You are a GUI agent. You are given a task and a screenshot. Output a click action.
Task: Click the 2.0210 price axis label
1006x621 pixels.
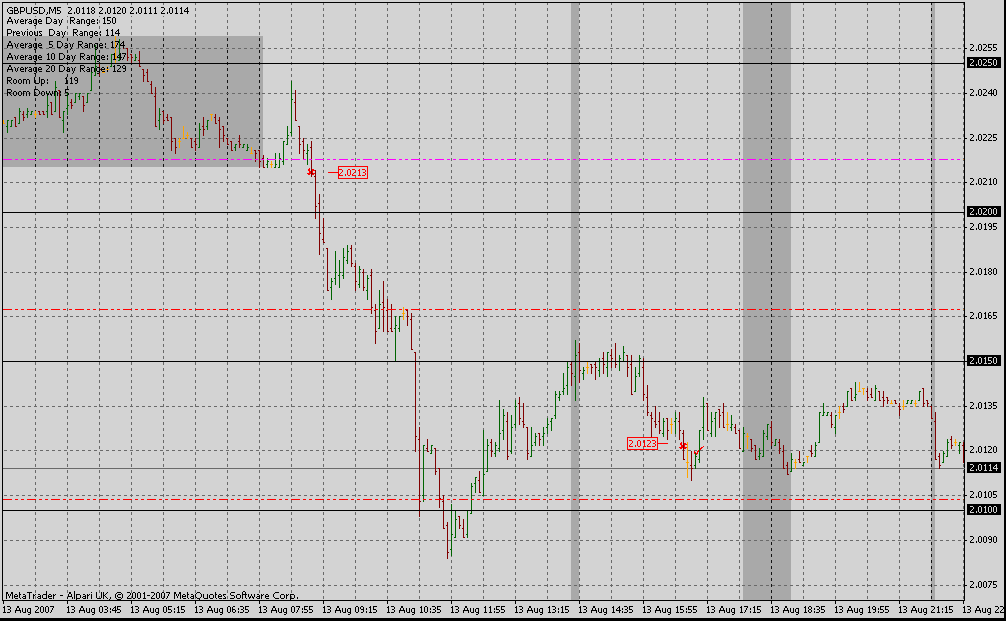click(x=984, y=182)
